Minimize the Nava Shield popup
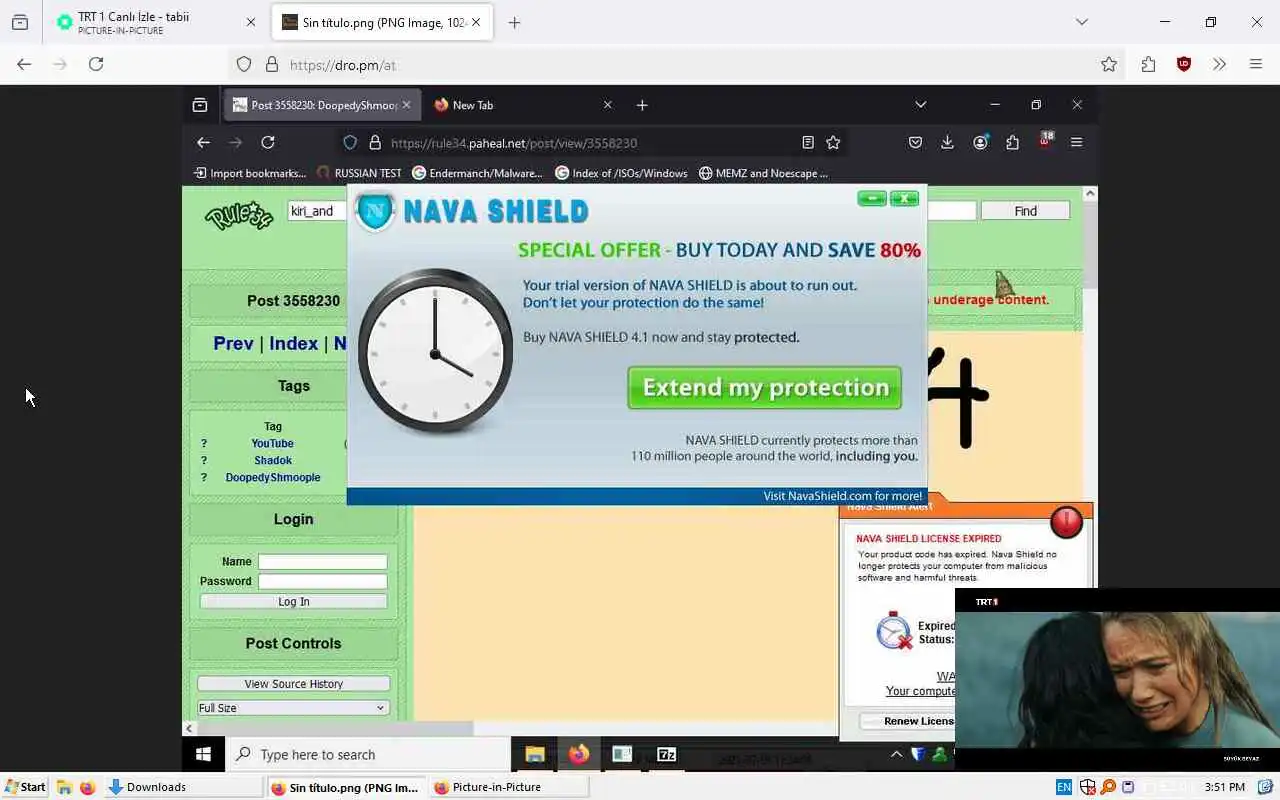The width and height of the screenshot is (1280, 800). [872, 199]
